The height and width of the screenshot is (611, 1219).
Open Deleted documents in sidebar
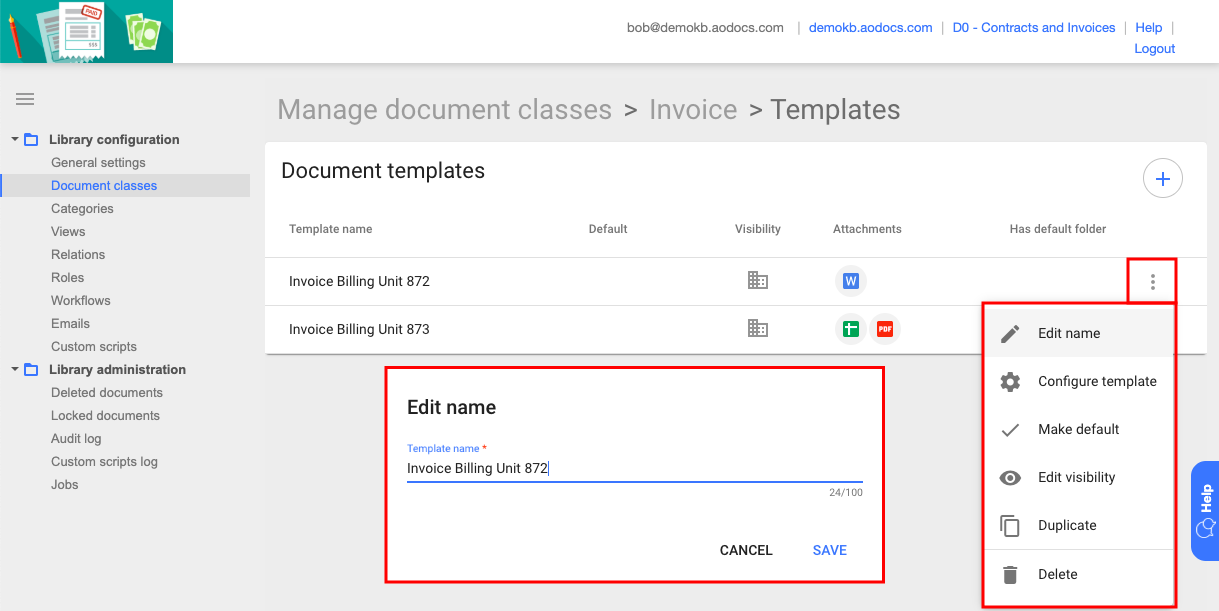[107, 392]
